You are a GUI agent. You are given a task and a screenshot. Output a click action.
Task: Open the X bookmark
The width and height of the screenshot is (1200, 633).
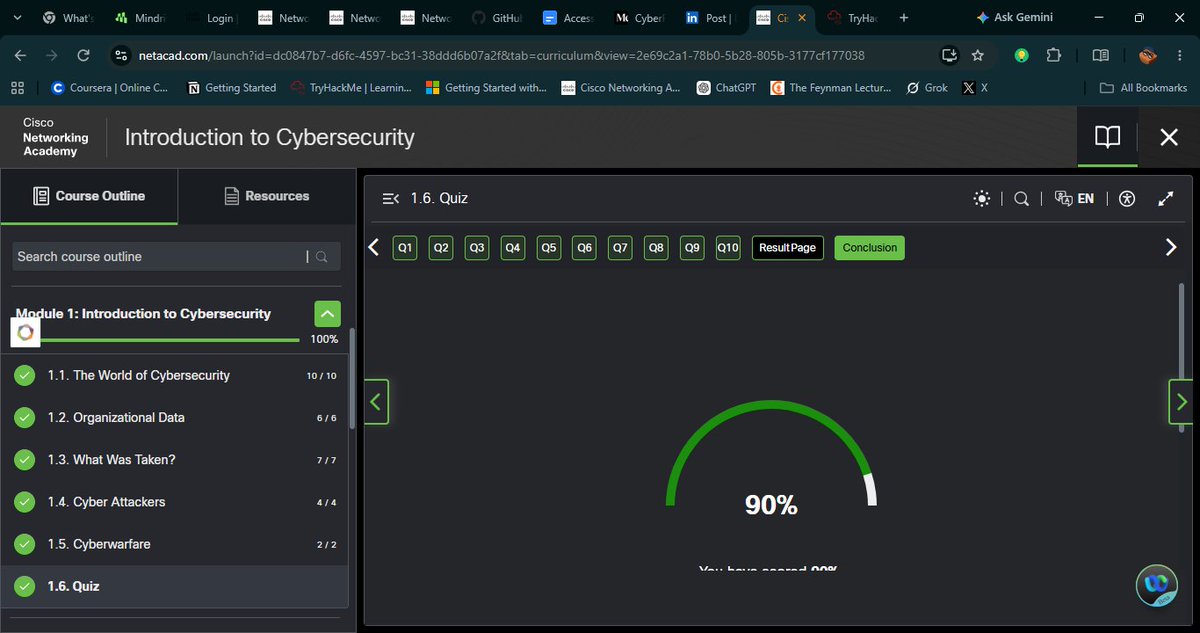[x=975, y=88]
